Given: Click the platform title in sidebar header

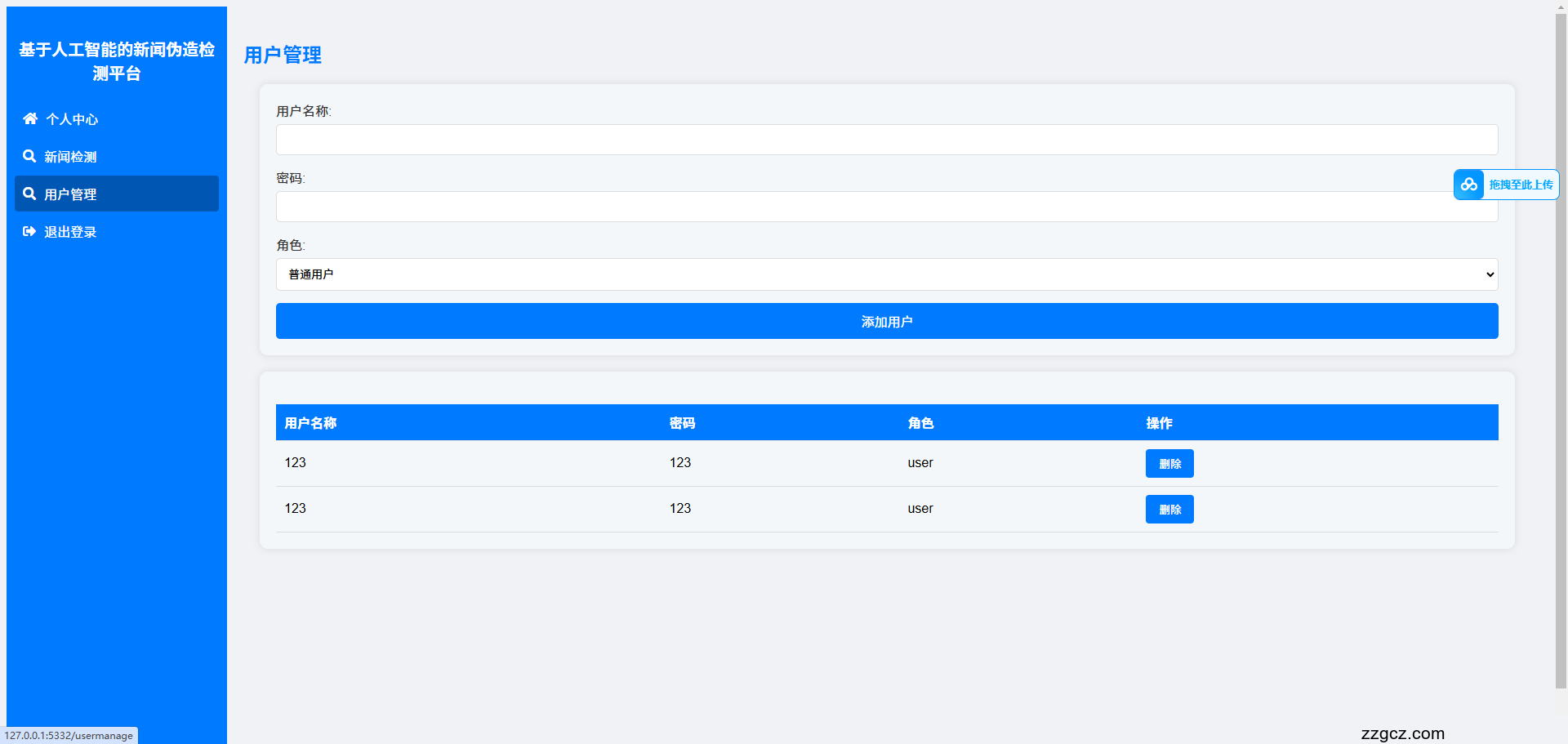Looking at the screenshot, I should pos(117,61).
